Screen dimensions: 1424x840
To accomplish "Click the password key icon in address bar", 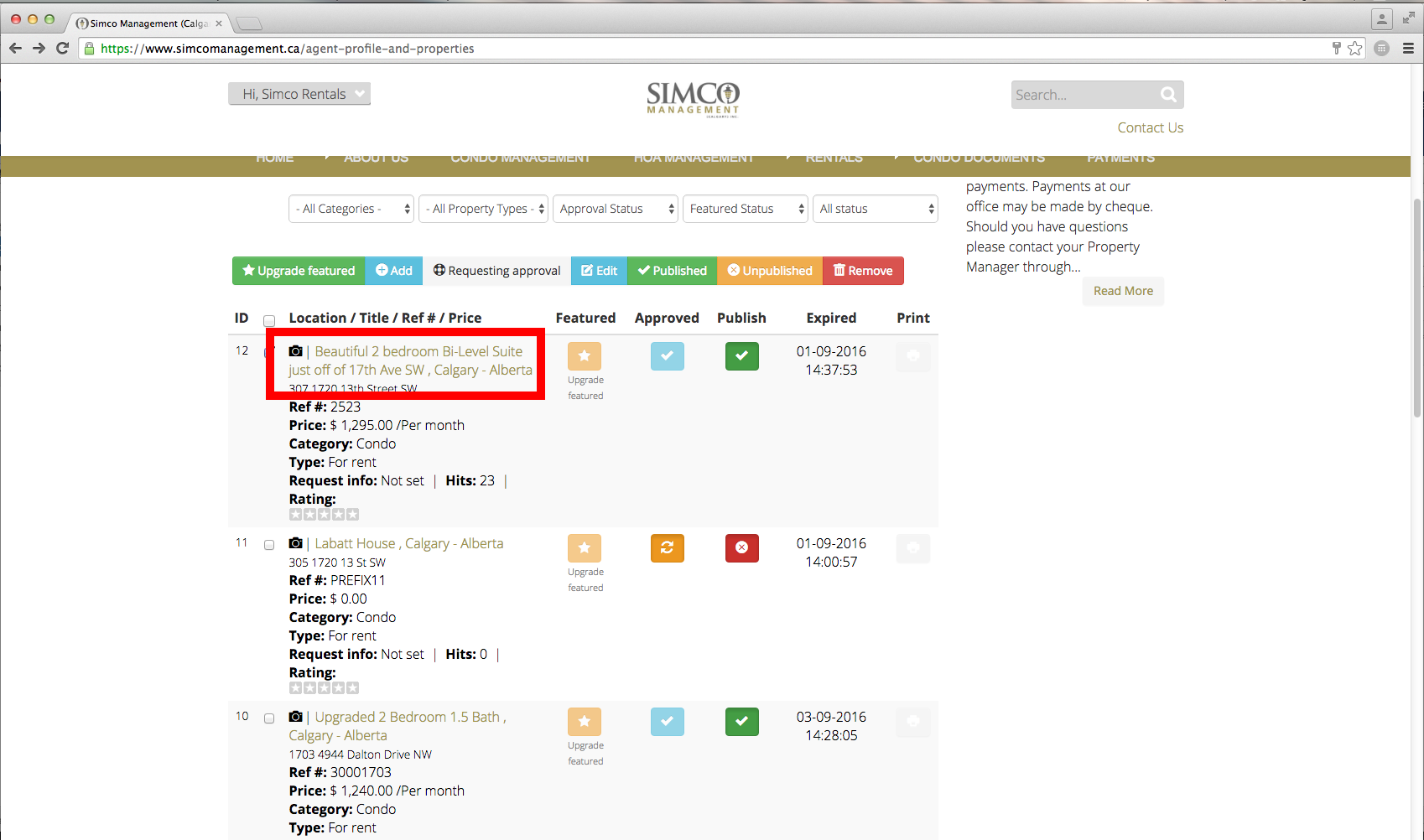I will point(1336,49).
